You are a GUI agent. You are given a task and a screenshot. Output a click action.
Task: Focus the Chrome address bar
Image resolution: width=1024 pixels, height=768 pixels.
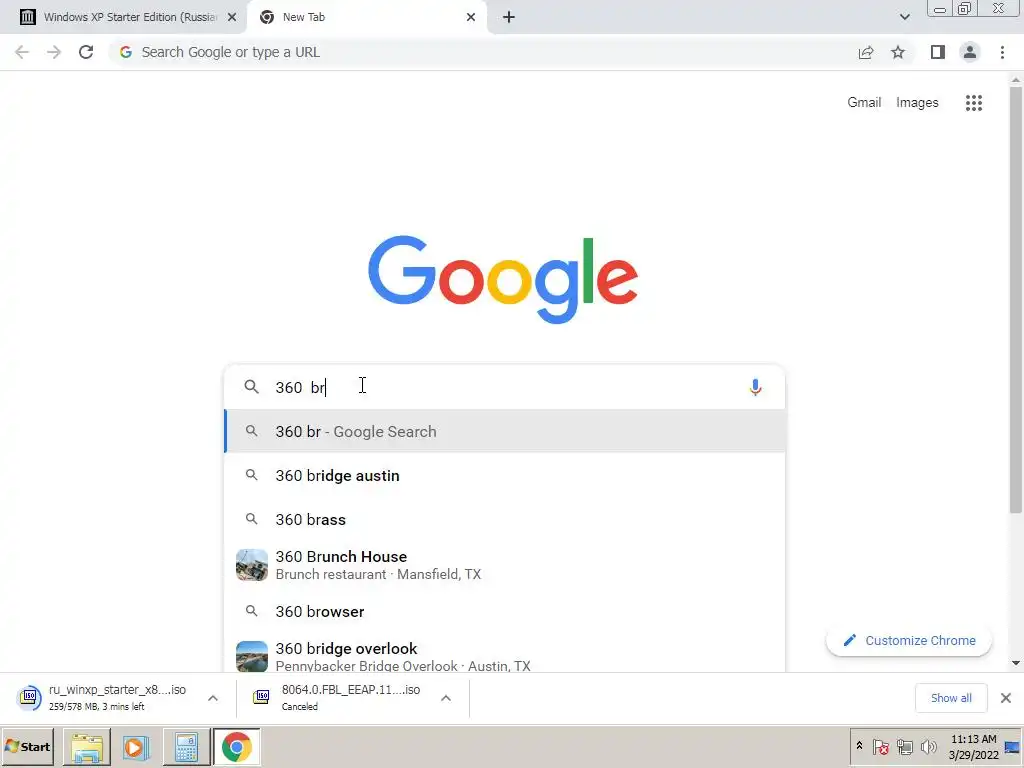pyautogui.click(x=483, y=52)
